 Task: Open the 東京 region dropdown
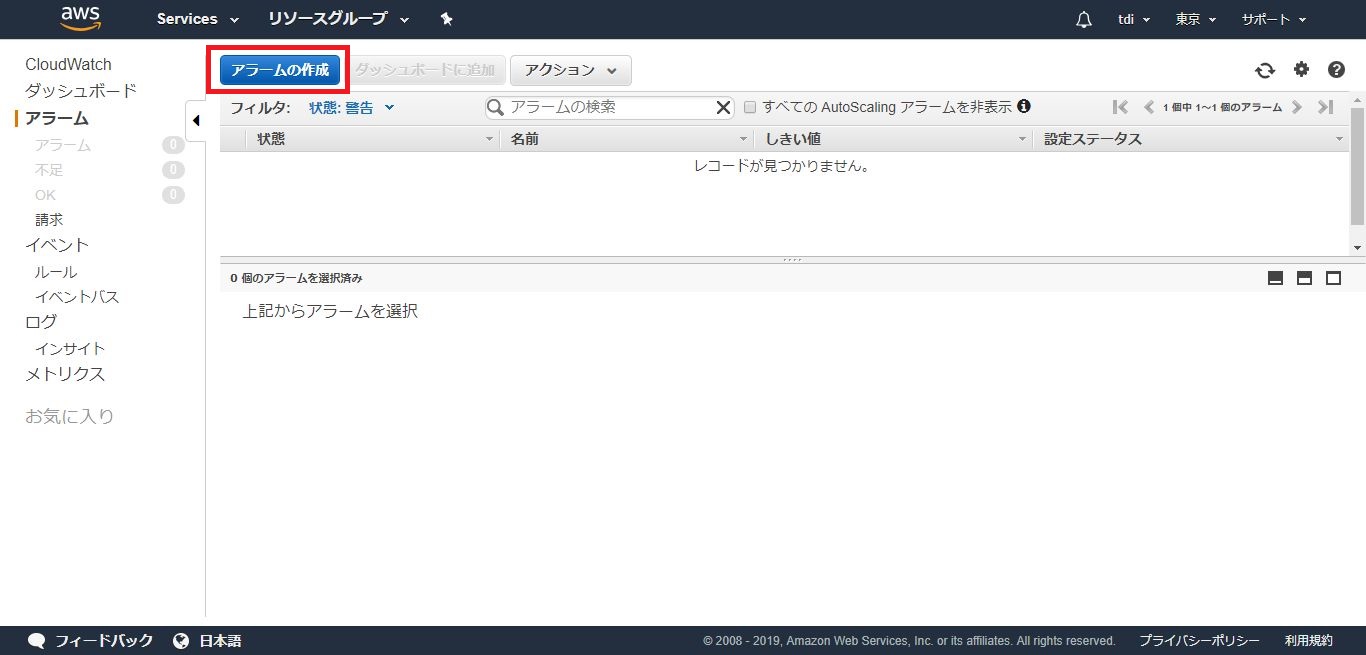pyautogui.click(x=1196, y=20)
